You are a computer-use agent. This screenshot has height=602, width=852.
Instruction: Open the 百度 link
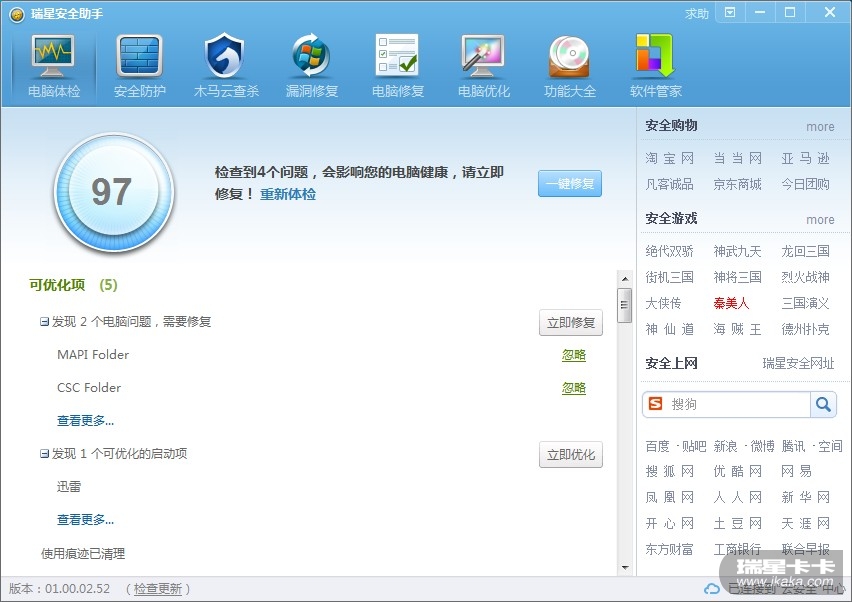coord(657,446)
